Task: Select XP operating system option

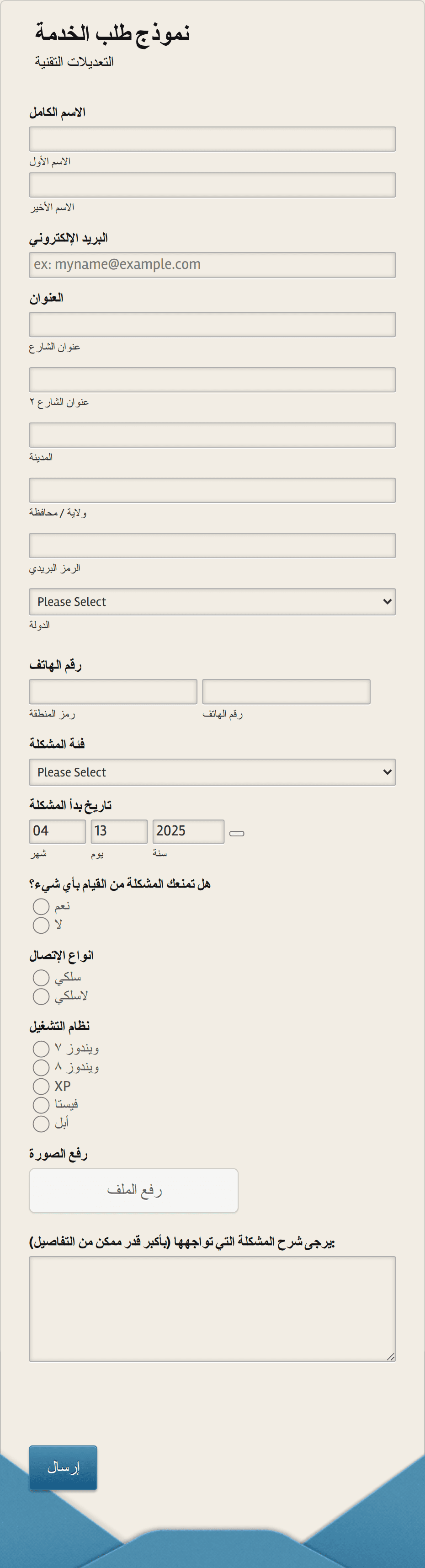Action: (41, 1086)
